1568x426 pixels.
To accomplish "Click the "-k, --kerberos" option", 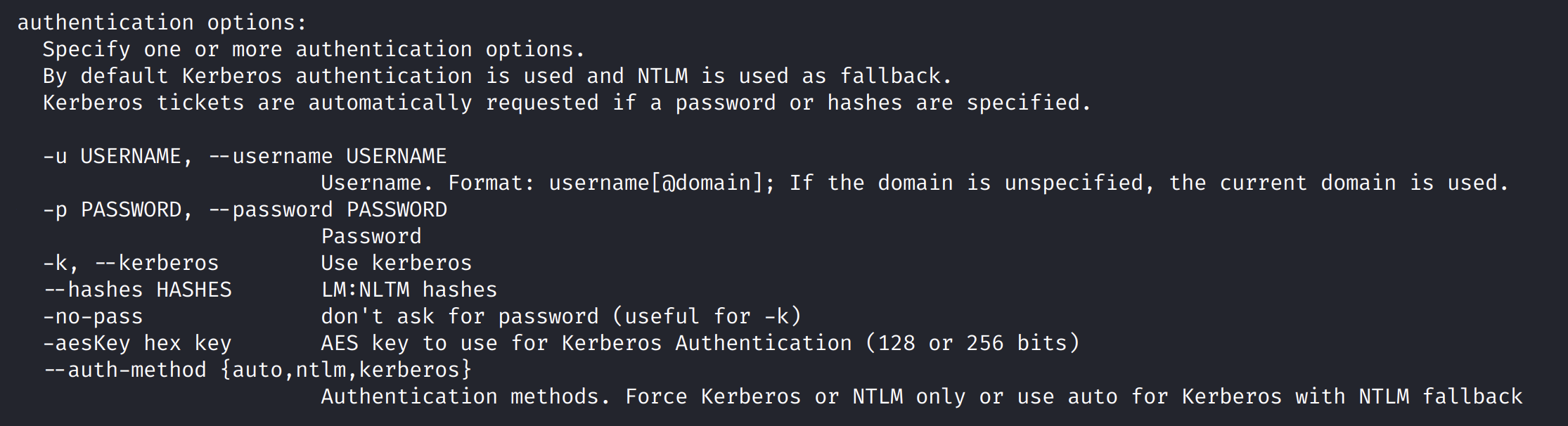I will pos(131,263).
